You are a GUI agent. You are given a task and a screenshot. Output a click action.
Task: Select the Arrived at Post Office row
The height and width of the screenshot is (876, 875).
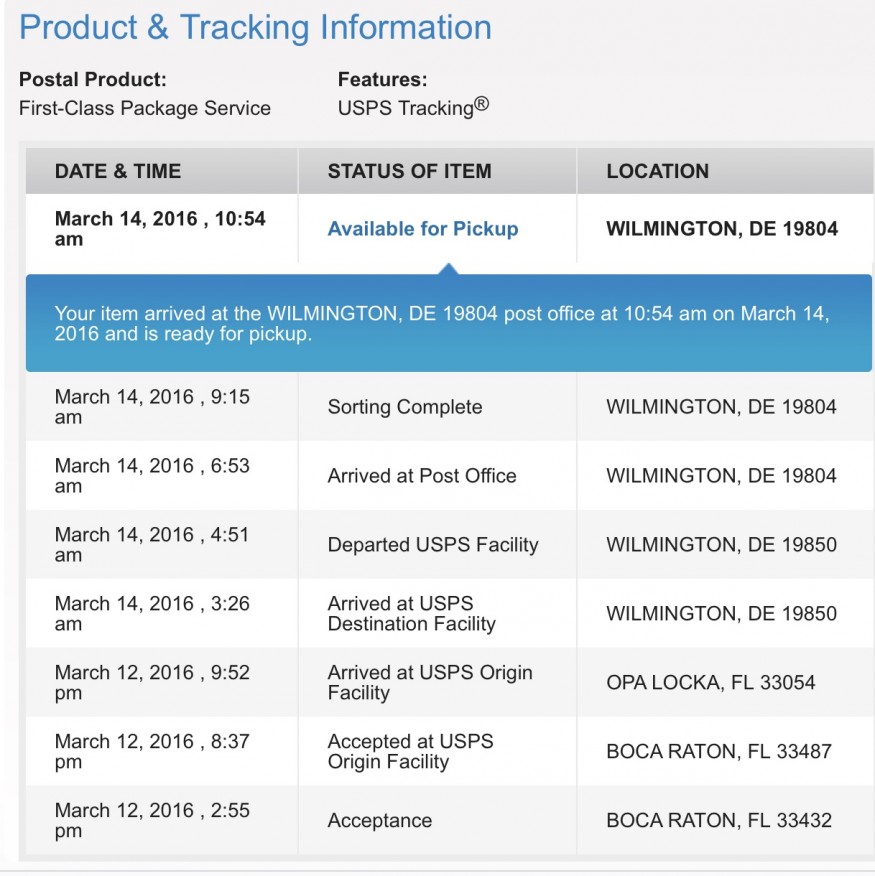pos(449,475)
